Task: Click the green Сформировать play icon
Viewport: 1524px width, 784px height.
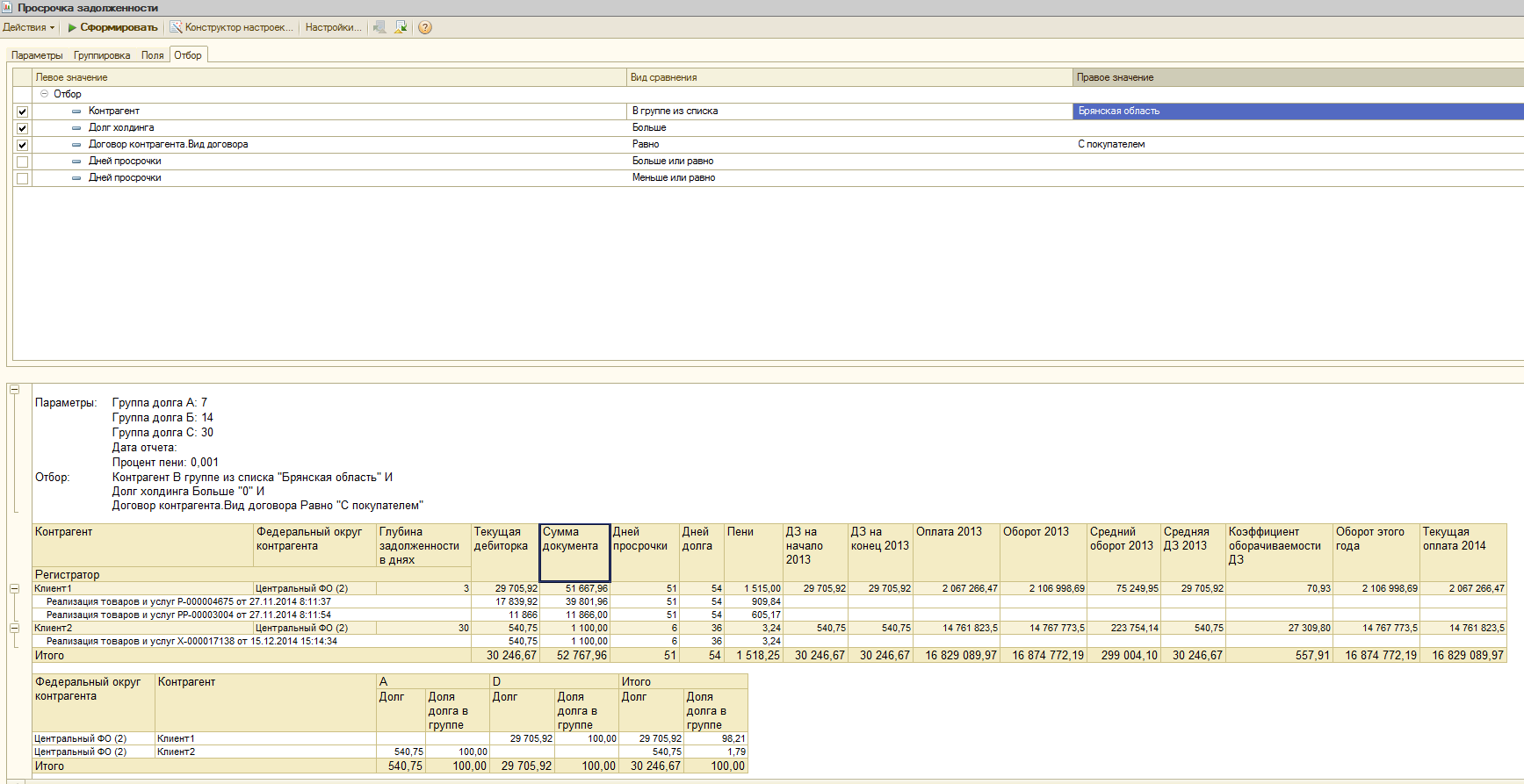Action: click(72, 27)
